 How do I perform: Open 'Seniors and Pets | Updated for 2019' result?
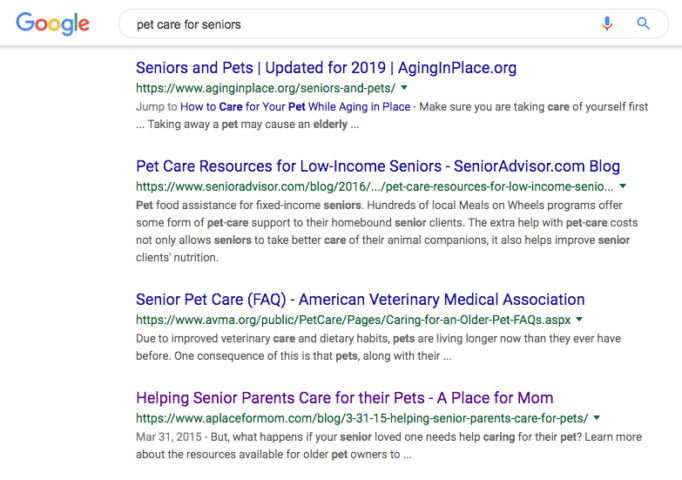pyautogui.click(x=326, y=68)
